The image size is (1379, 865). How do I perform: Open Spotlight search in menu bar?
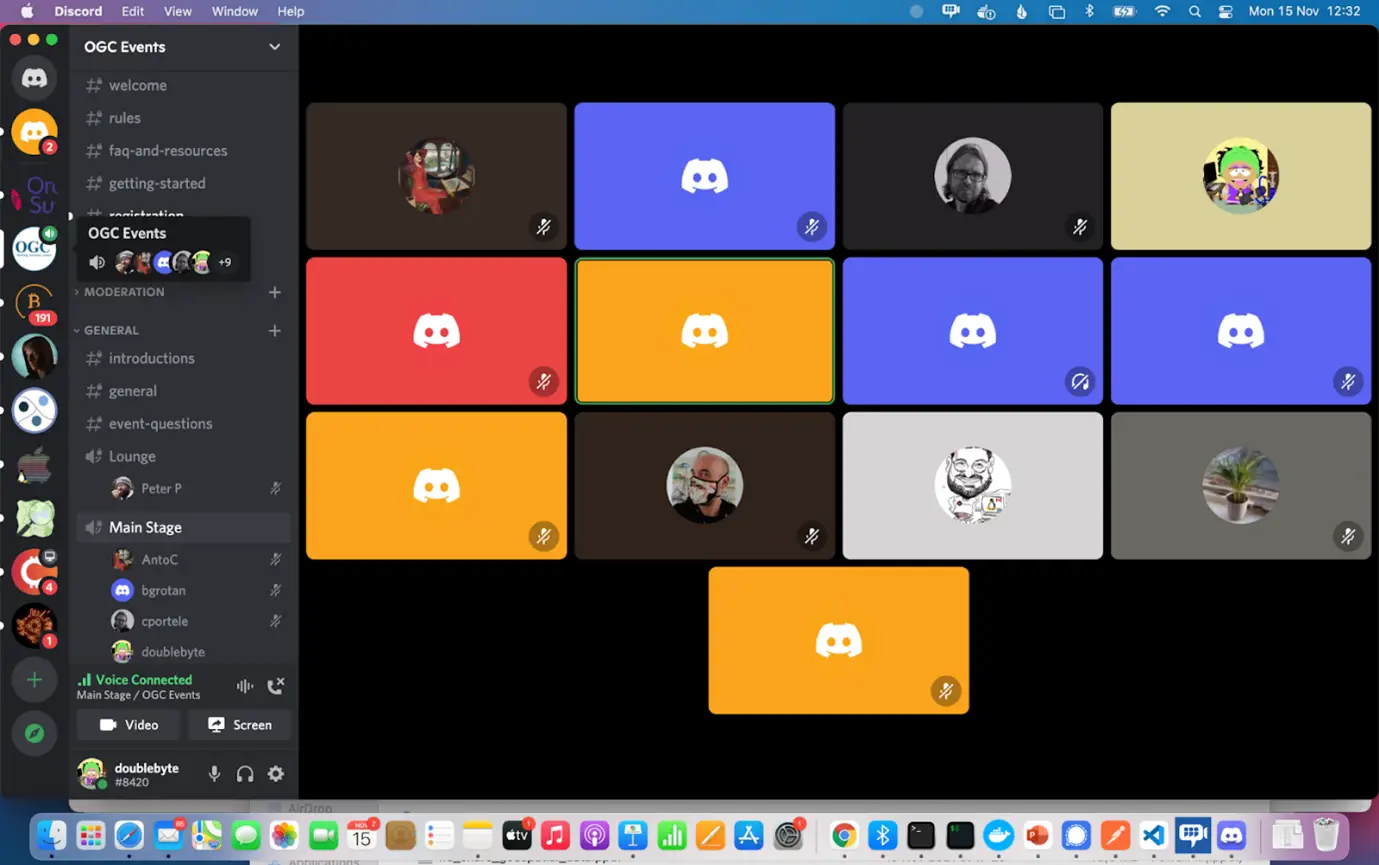tap(1194, 12)
